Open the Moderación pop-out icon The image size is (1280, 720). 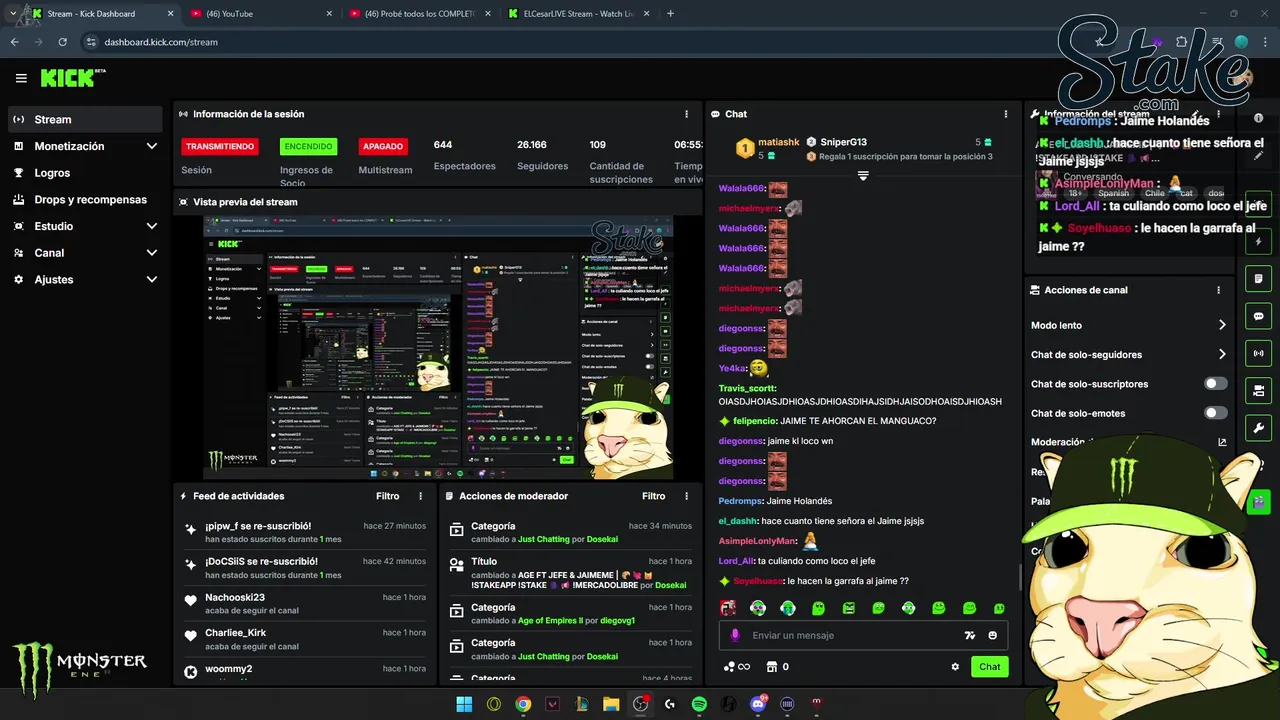click(x=1221, y=442)
